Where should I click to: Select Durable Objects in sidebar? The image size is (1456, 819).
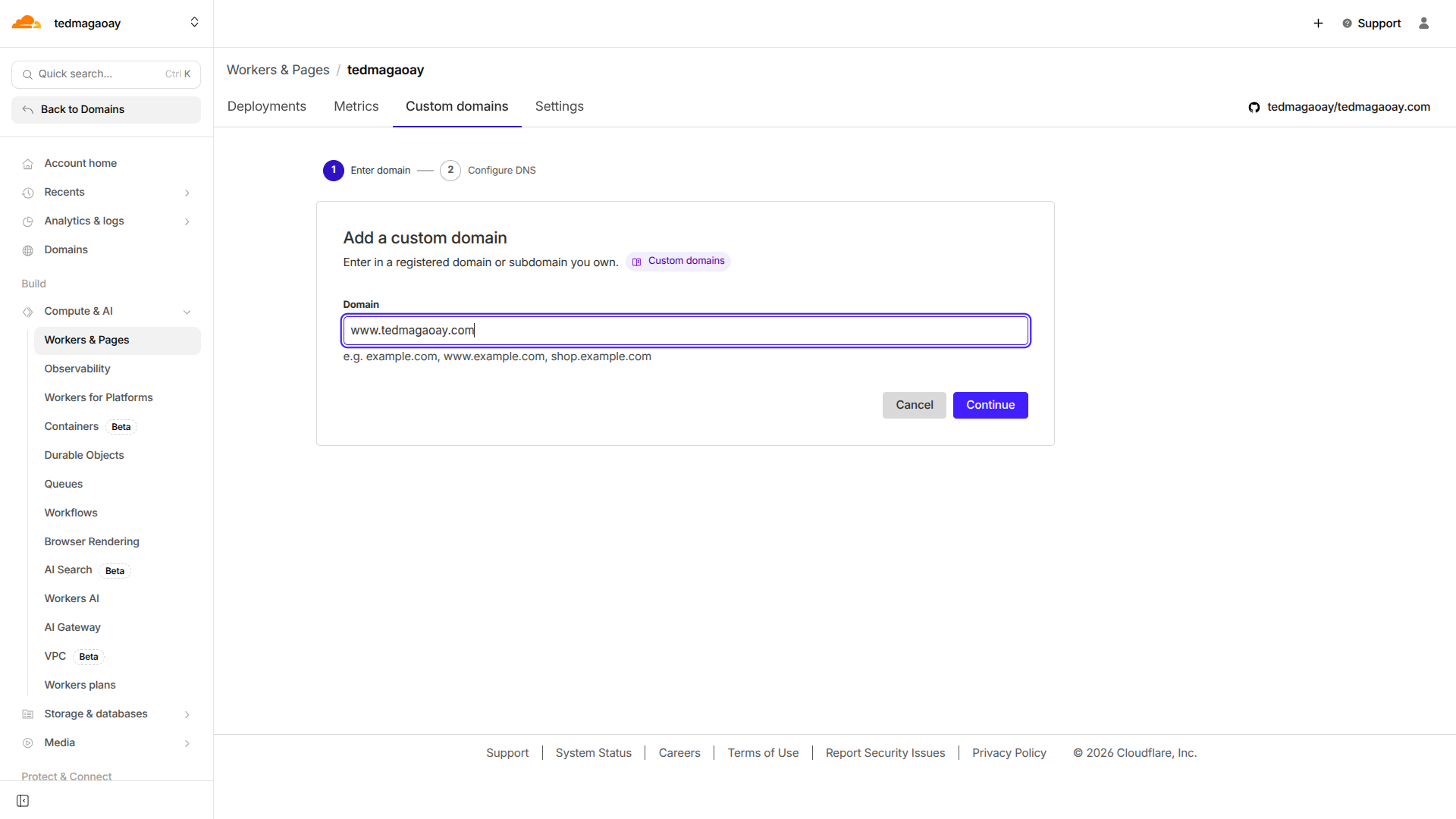(84, 455)
